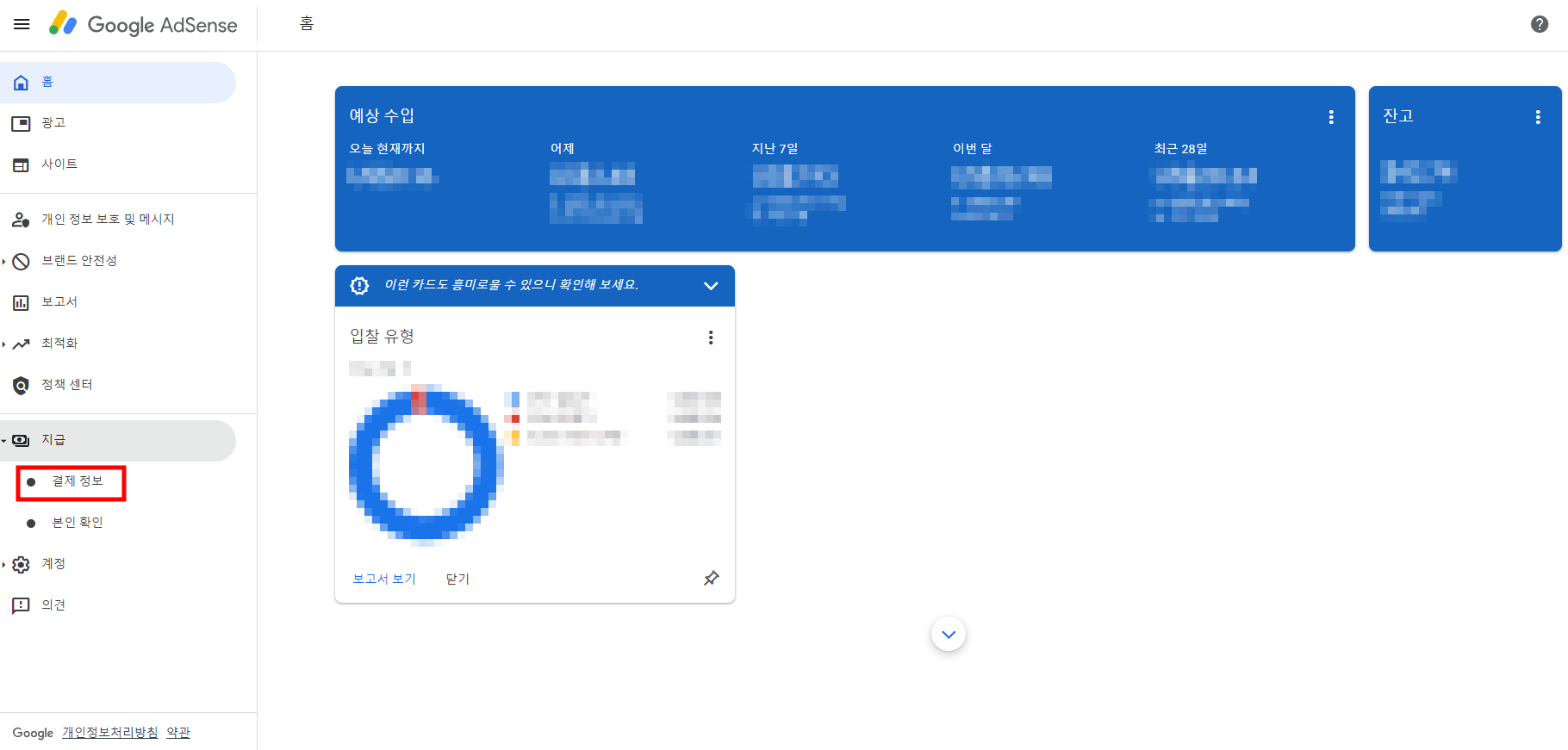This screenshot has width=1568, height=750.
Task: Collapse the interesting cards banner chevron
Action: pos(711,286)
